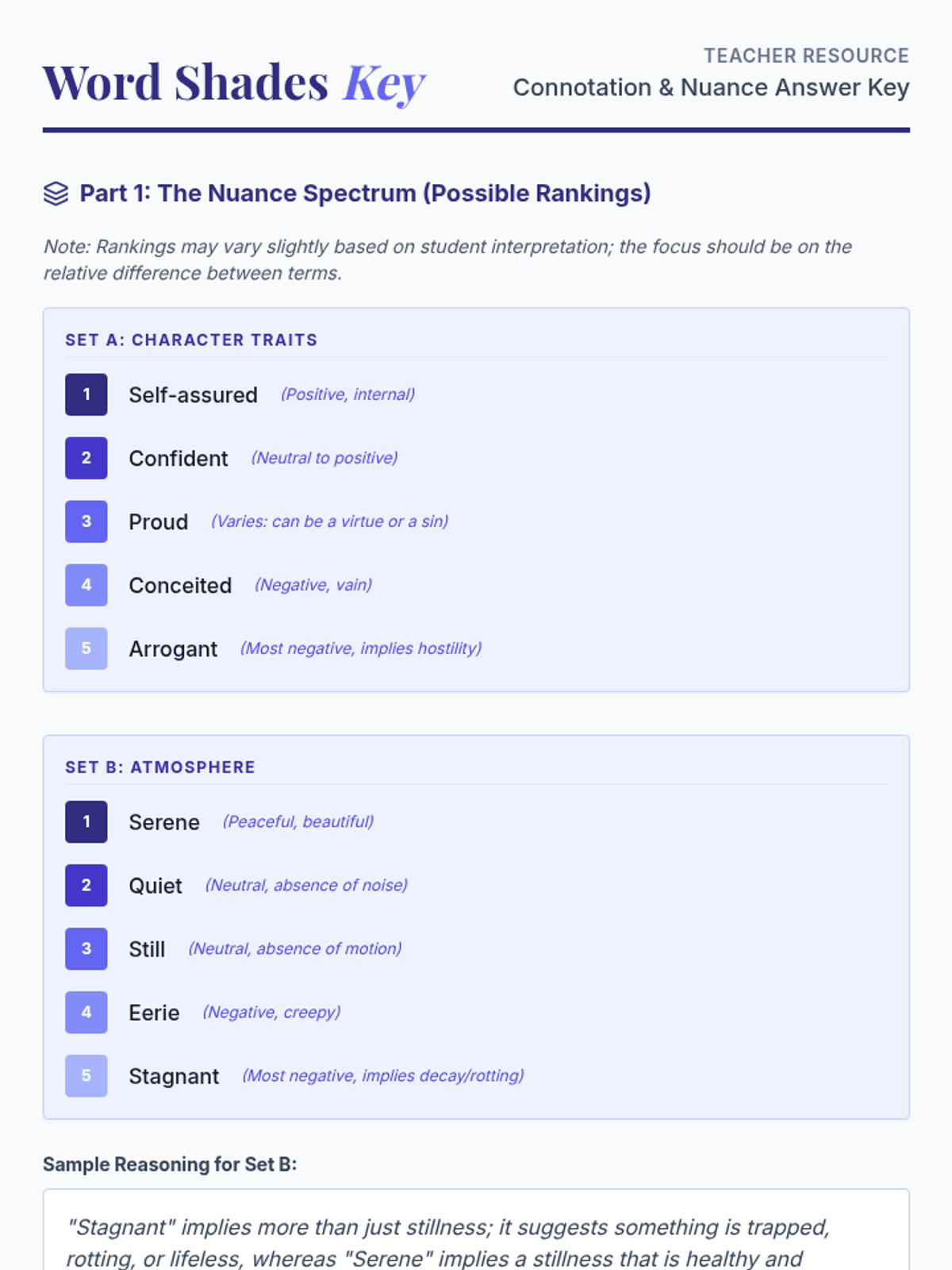Click number 3 badge beside Still
The image size is (952, 1270).
tap(86, 949)
